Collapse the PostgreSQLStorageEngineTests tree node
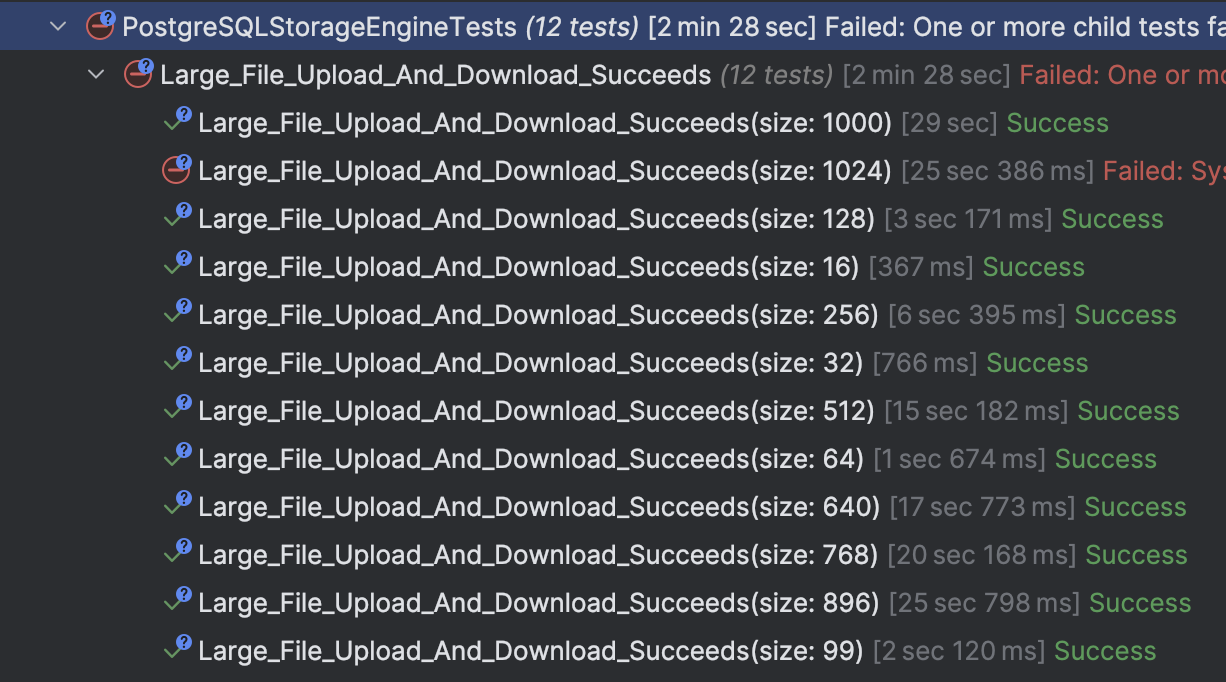This screenshot has width=1226, height=682. pyautogui.click(x=57, y=26)
